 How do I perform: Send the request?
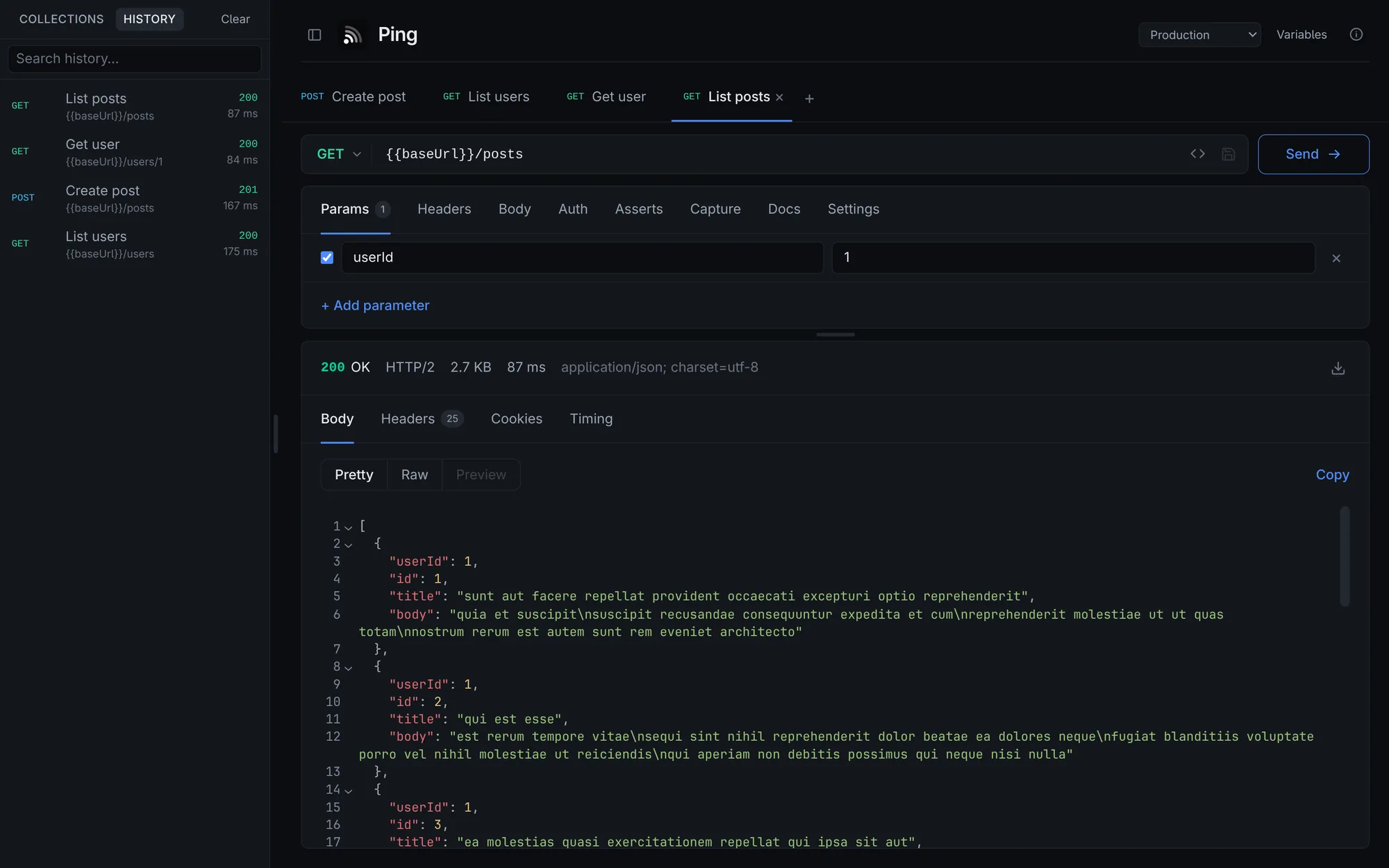[1313, 154]
